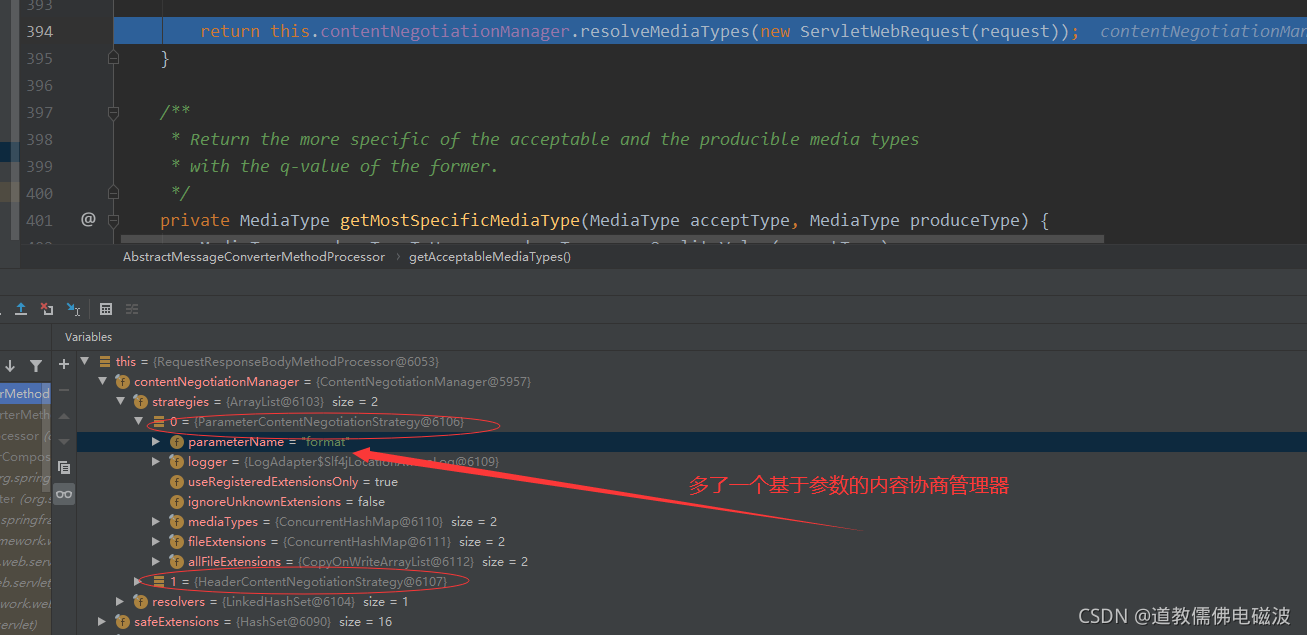Click the ConcurrentHashMap@6111 fileExtensions value
This screenshot has height=635, width=1307.
(367, 541)
